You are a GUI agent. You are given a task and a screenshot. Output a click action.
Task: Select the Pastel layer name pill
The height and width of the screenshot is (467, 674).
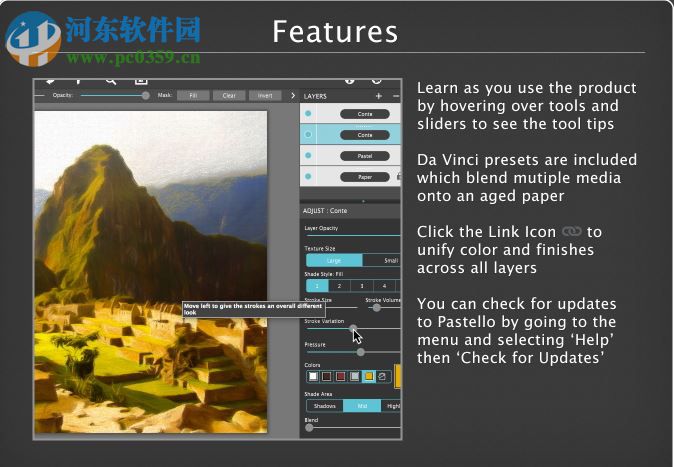click(365, 156)
